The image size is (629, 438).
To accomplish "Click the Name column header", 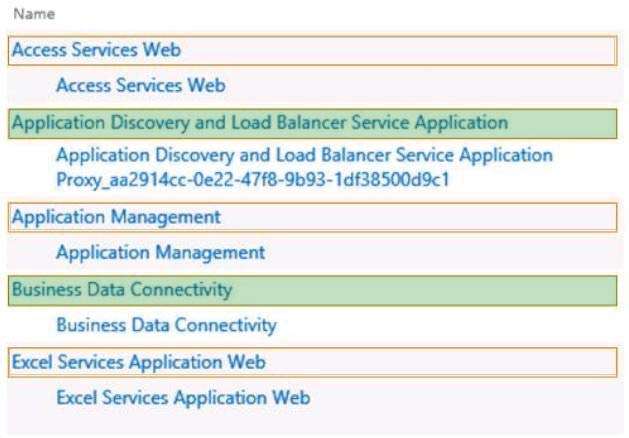I will tap(34, 14).
